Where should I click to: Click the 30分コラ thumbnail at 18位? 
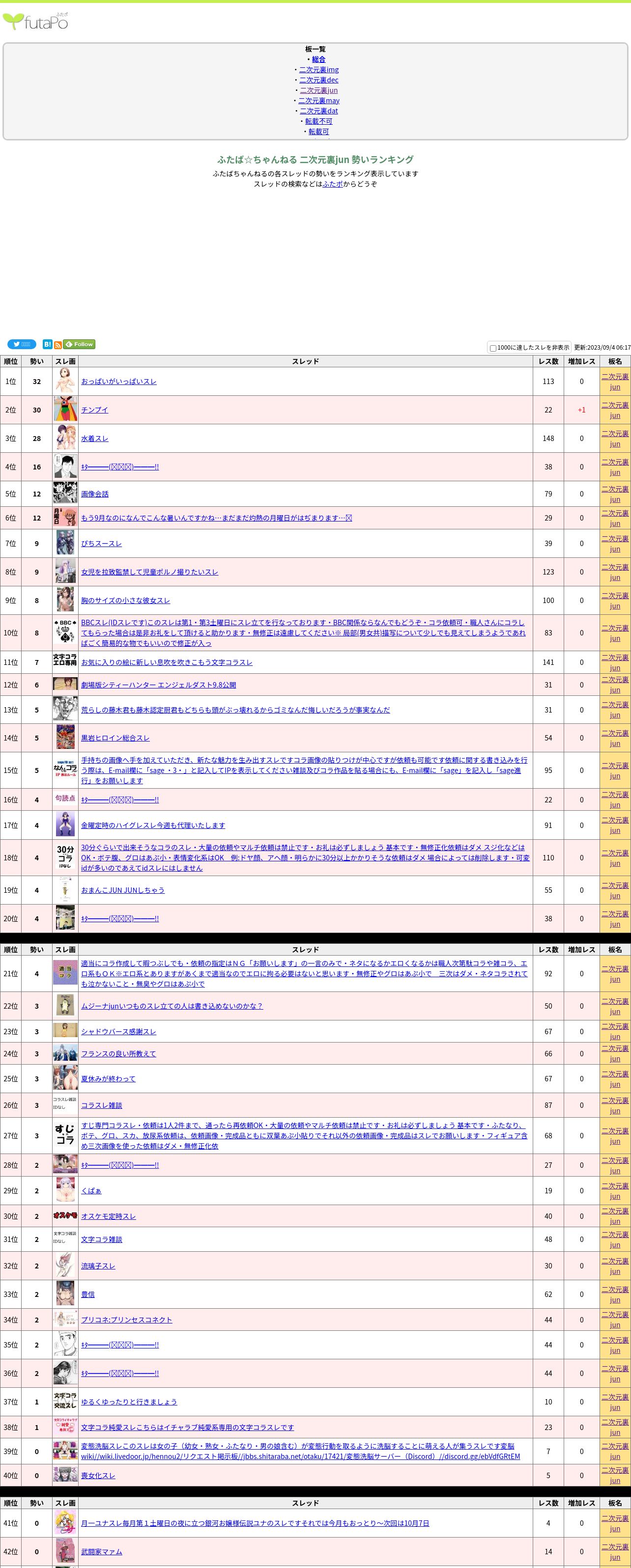tap(65, 857)
